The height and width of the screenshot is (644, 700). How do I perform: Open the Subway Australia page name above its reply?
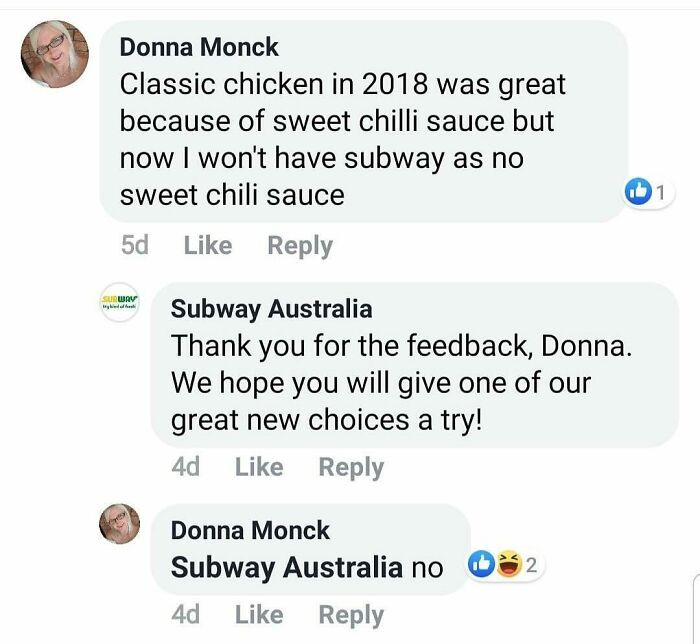pos(271,309)
